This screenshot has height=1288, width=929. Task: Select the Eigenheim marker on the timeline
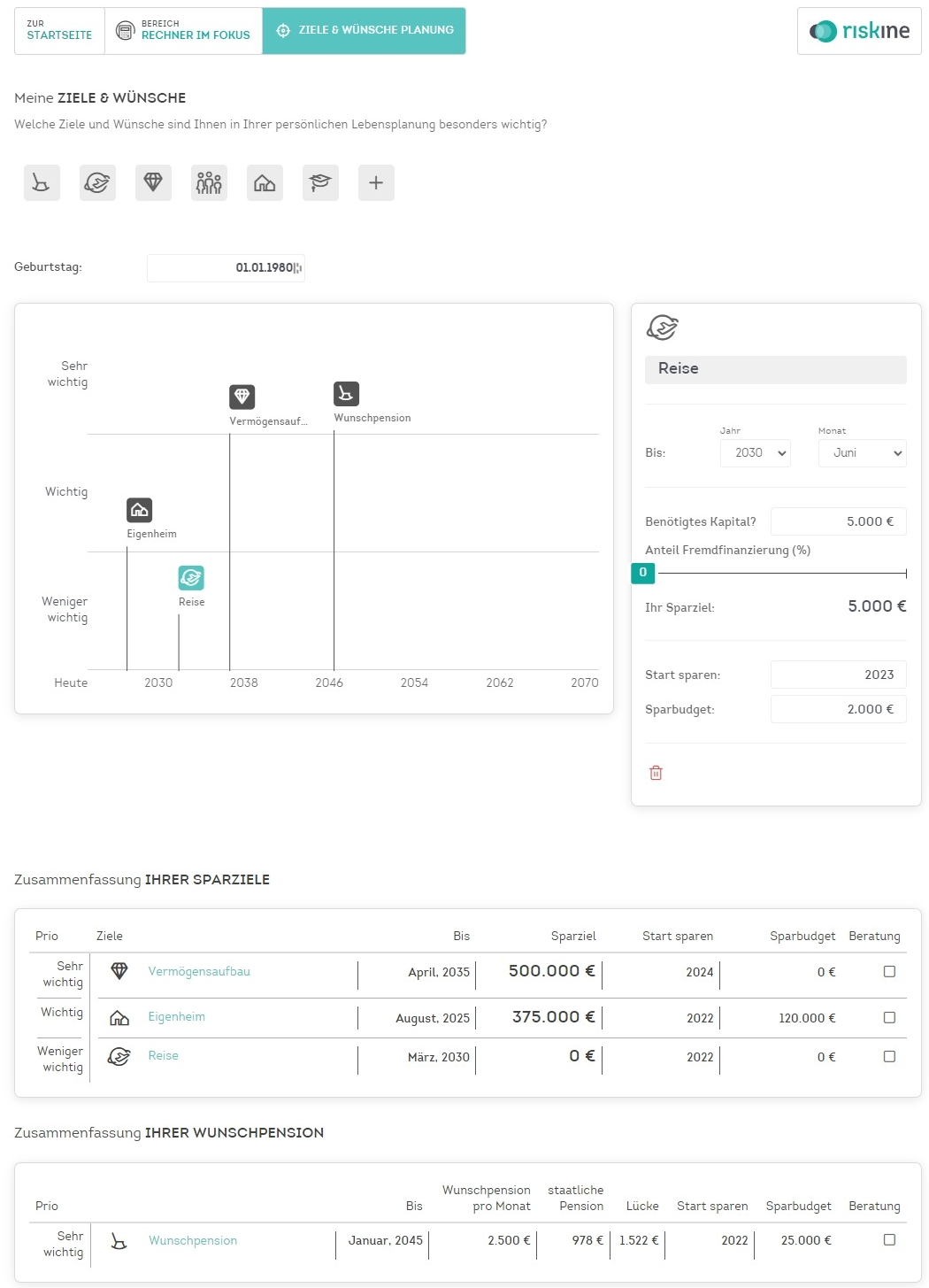140,510
